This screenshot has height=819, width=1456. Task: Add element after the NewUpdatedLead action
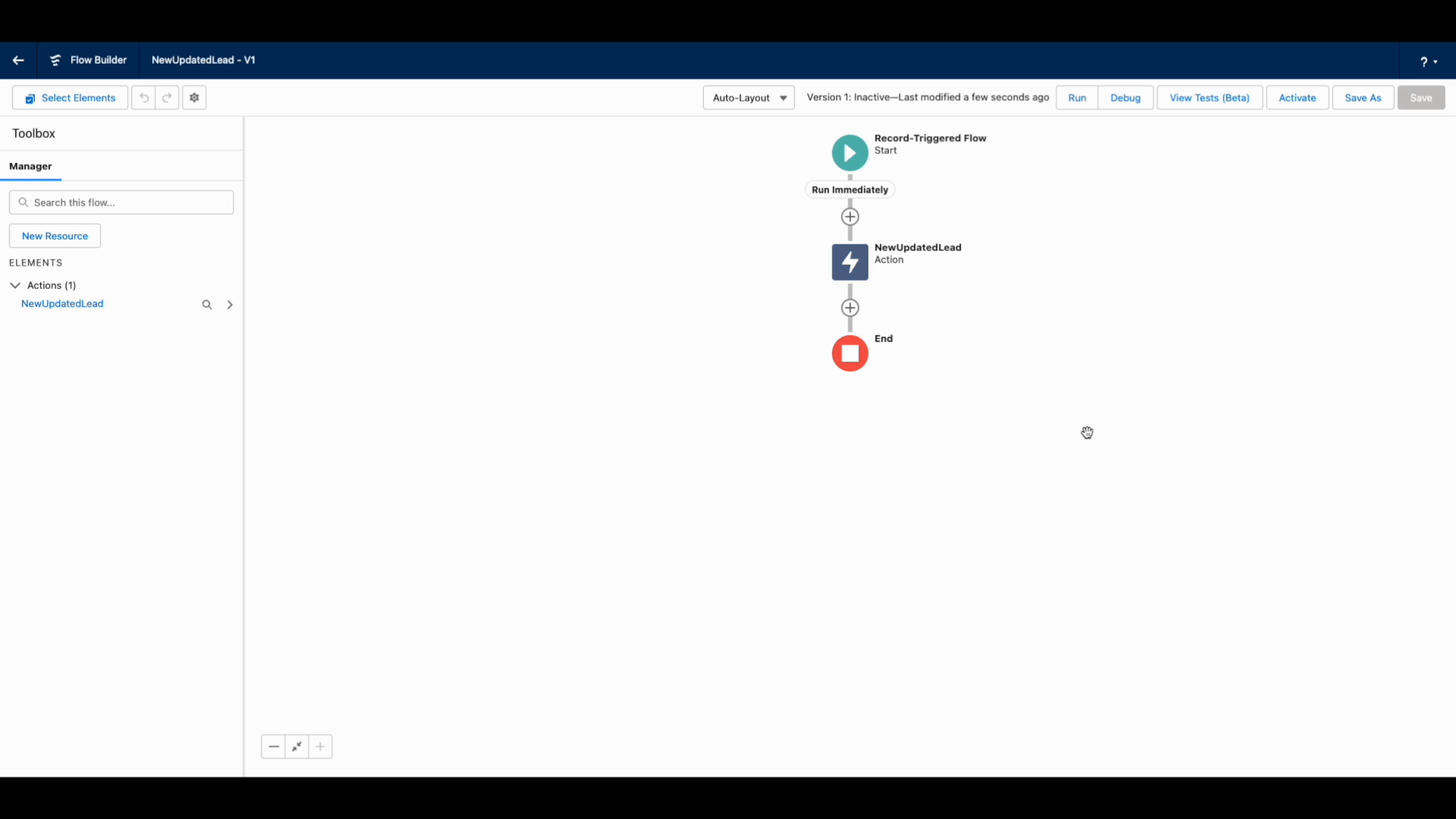tap(850, 307)
